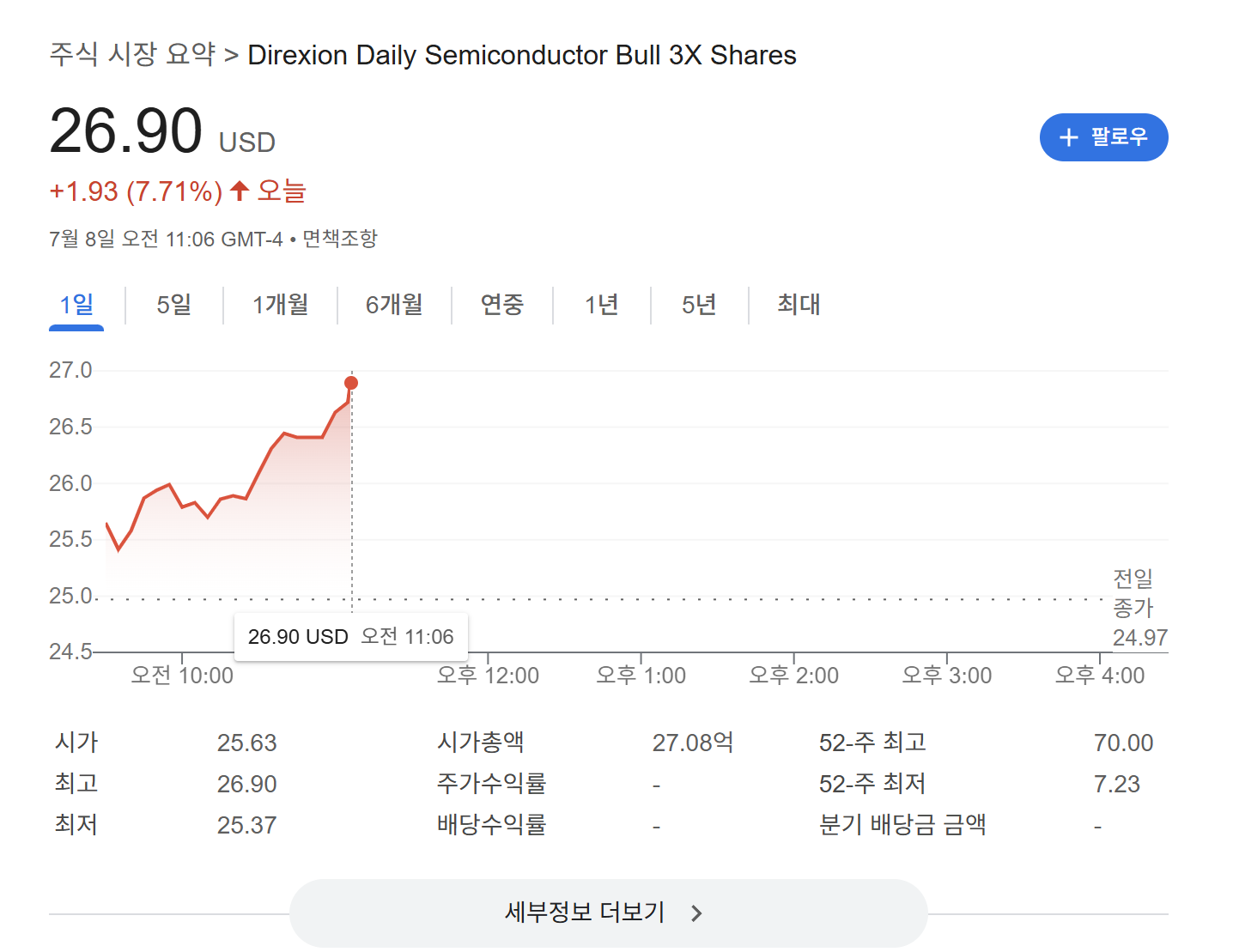Select the 1일 time range tab
This screenshot has height=952, width=1239.
(x=76, y=305)
